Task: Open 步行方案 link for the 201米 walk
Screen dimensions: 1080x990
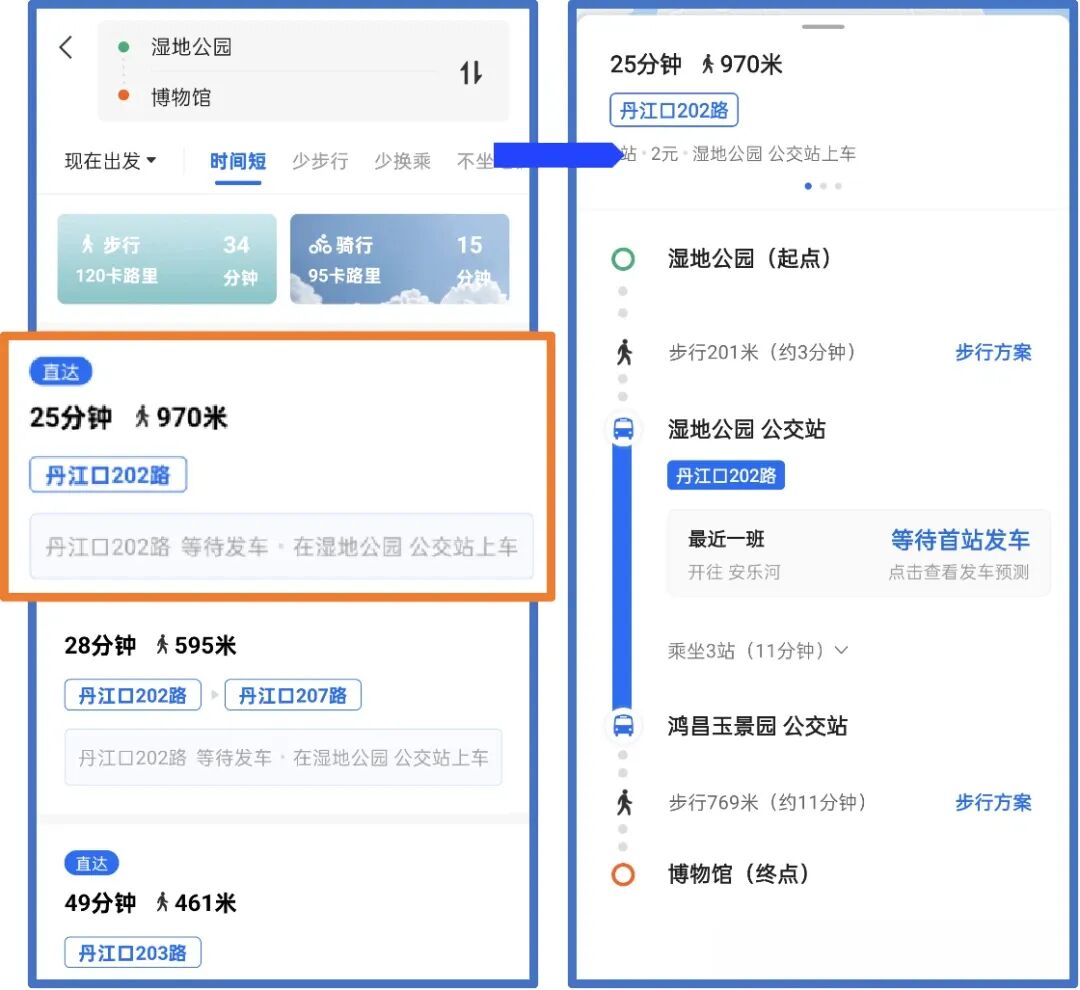Action: [x=992, y=352]
